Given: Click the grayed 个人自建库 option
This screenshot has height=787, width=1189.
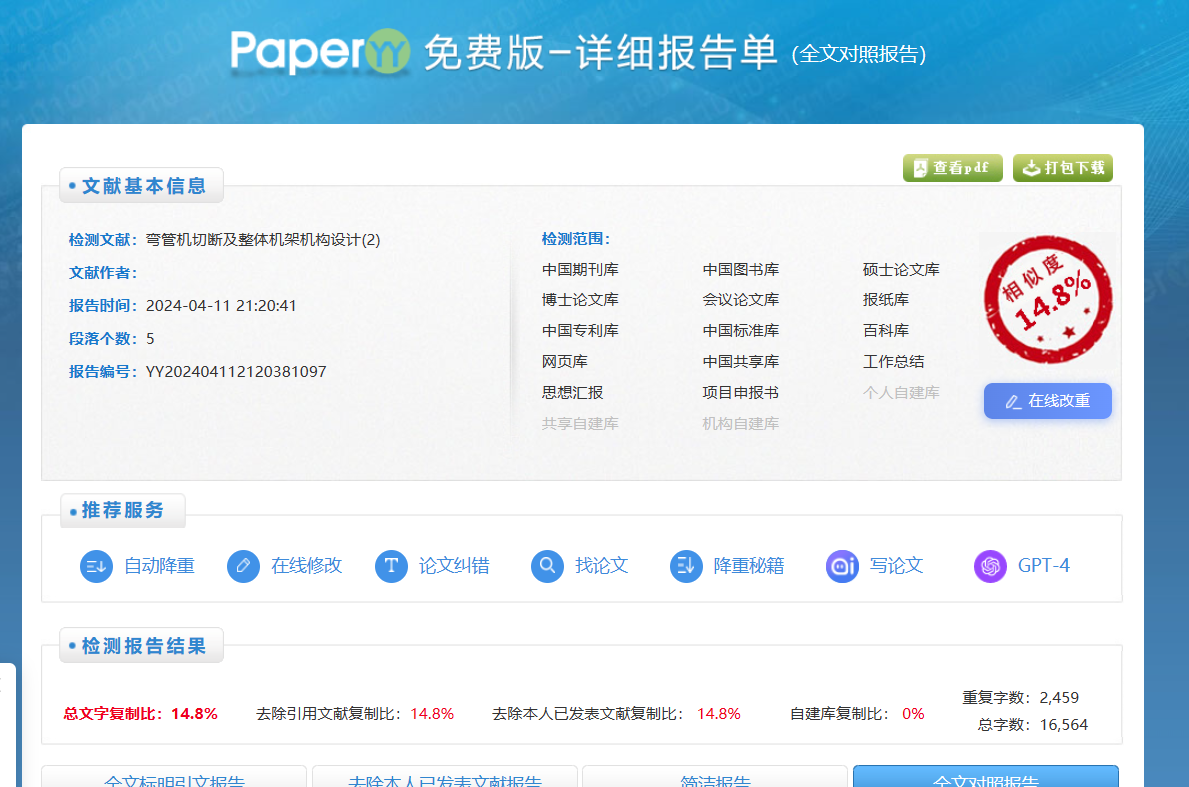Looking at the screenshot, I should pos(903,392).
